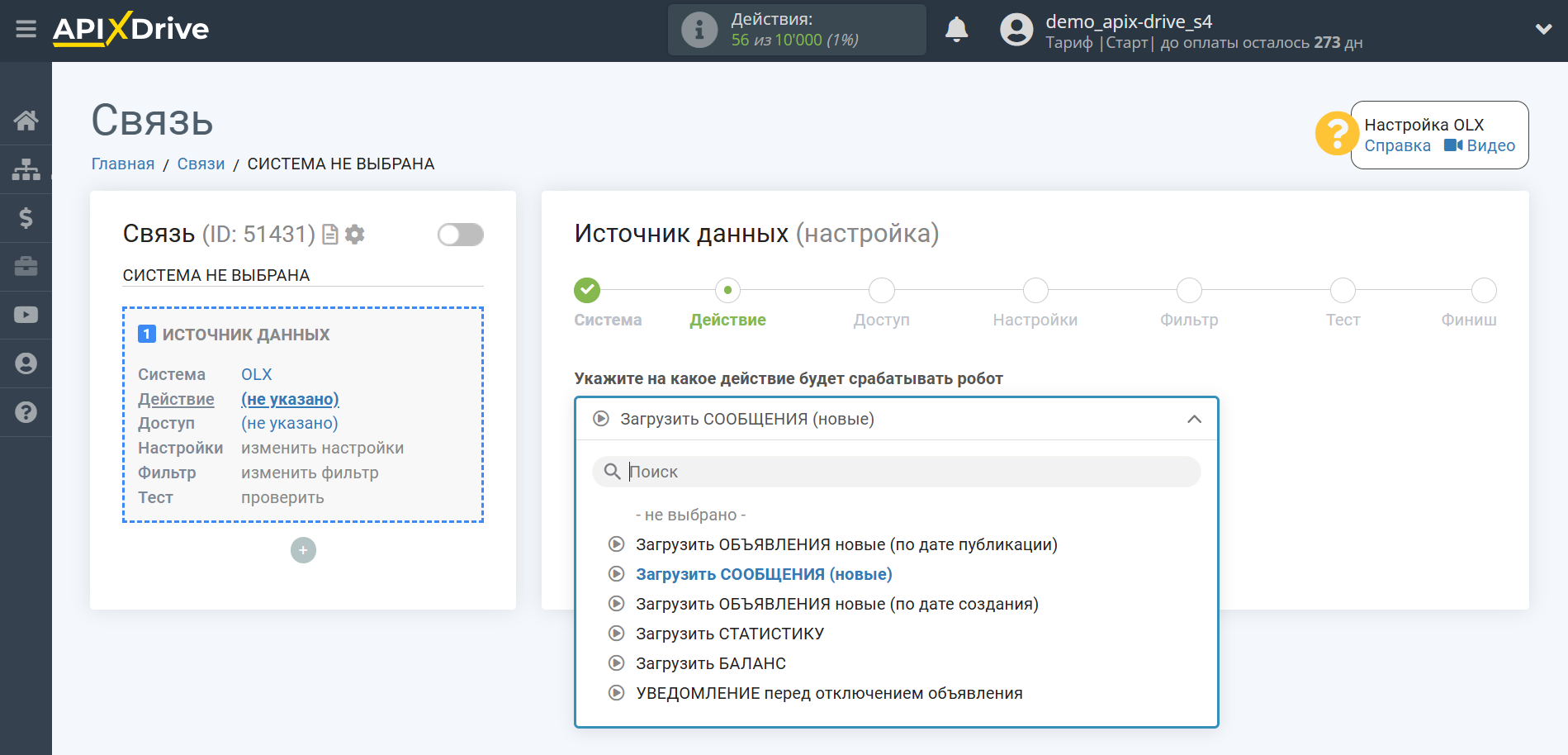Open the hamburger menu

point(26,30)
